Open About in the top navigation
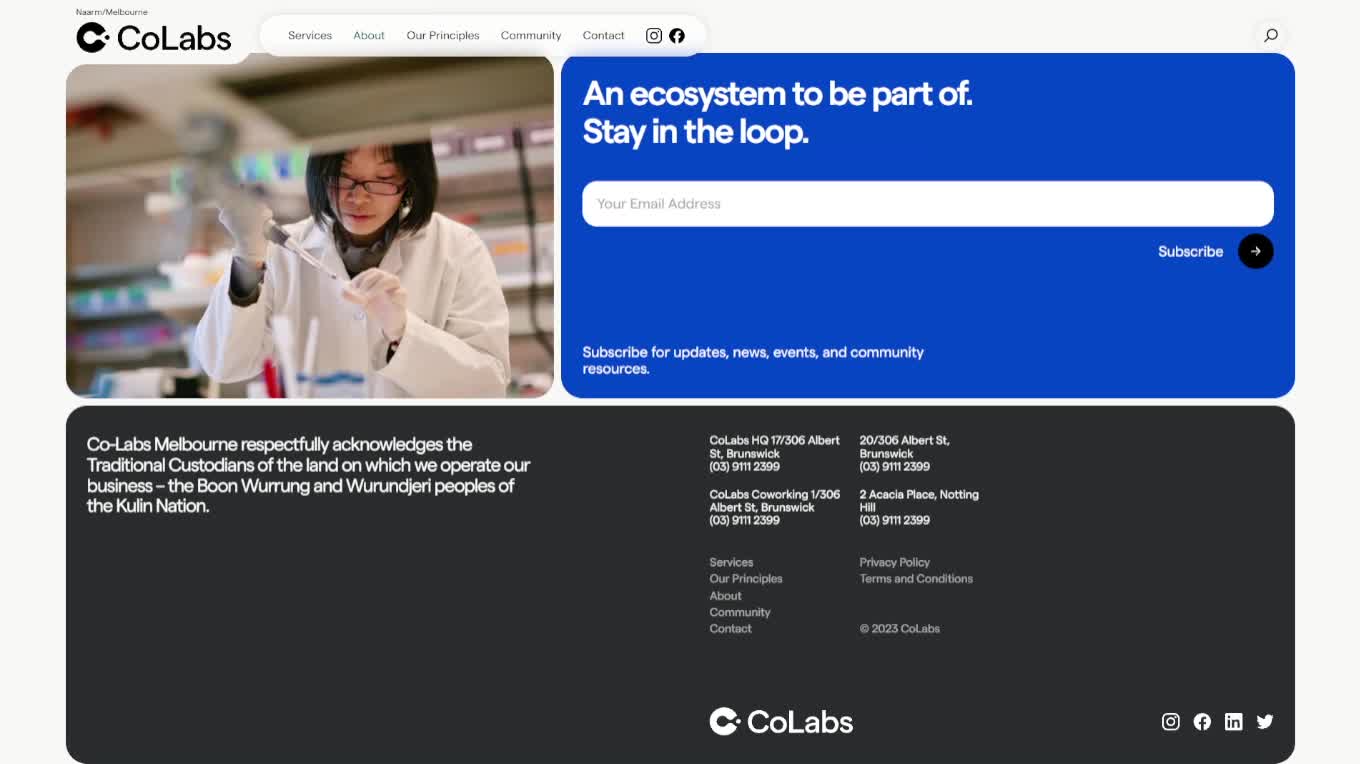This screenshot has height=764, width=1360. coord(369,35)
